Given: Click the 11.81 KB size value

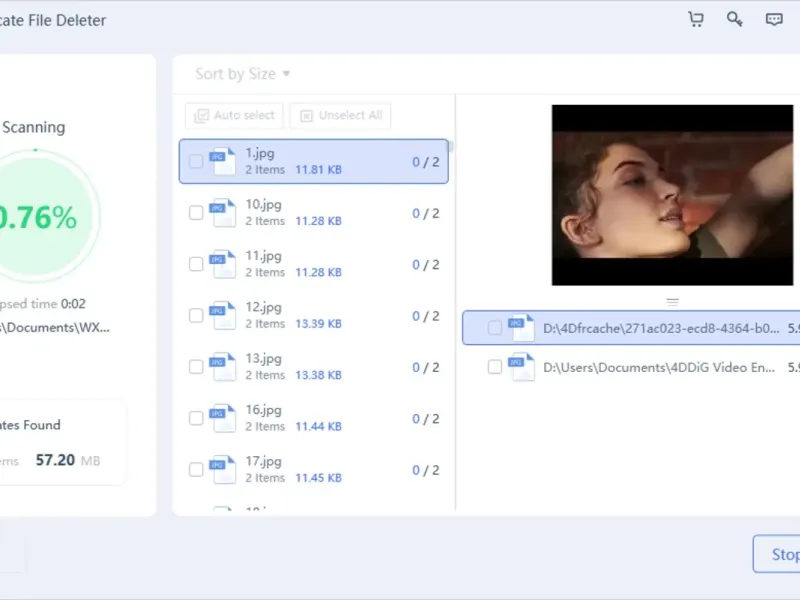Looking at the screenshot, I should pos(318,169).
